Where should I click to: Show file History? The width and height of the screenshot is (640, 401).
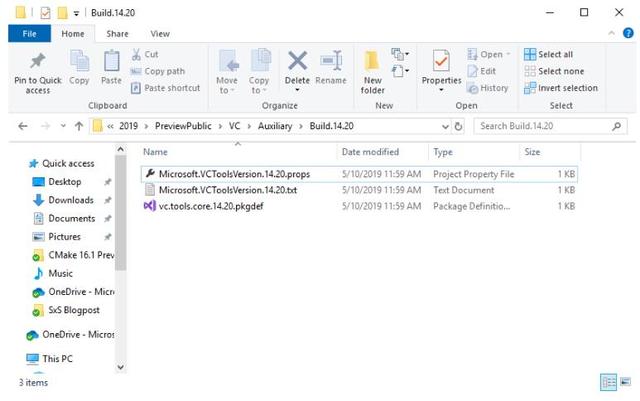488,88
